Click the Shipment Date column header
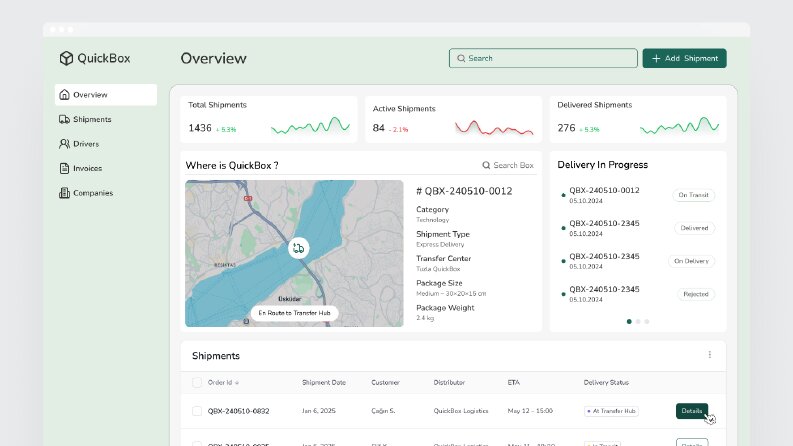This screenshot has height=446, width=793. pyautogui.click(x=324, y=383)
